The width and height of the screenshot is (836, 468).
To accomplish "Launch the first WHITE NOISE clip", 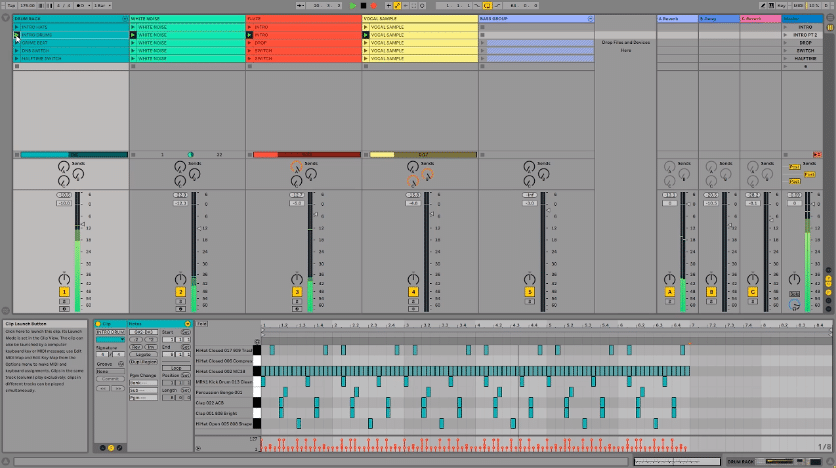I will [x=133, y=27].
